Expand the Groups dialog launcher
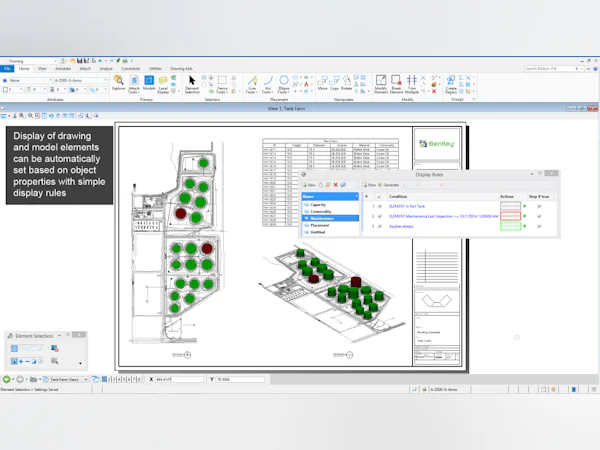Image resolution: width=600 pixels, height=450 pixels. (474, 99)
